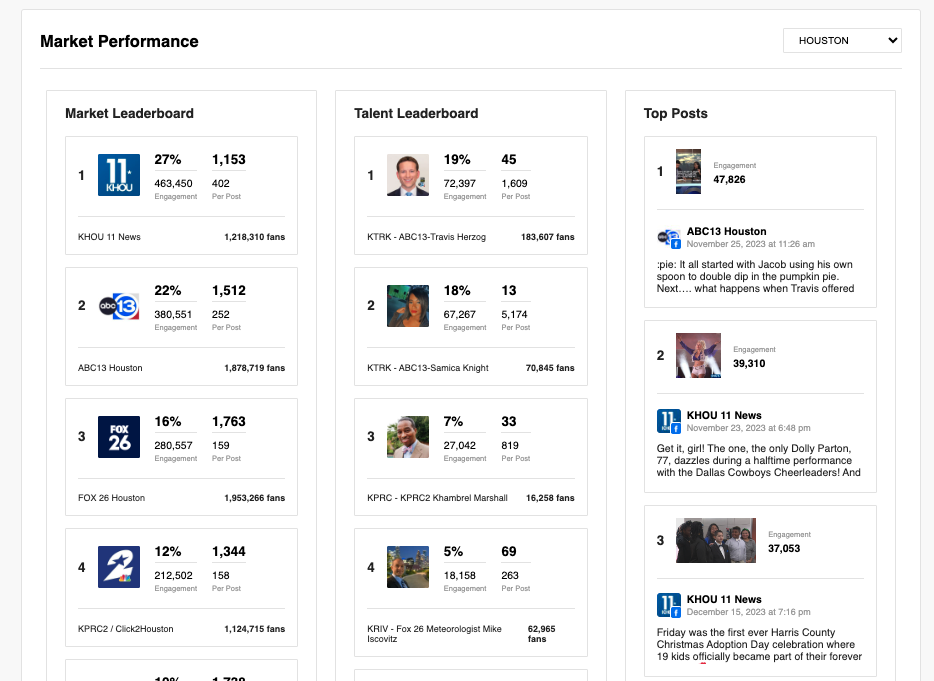Click KHOU avatar on the November 23 post

669,421
